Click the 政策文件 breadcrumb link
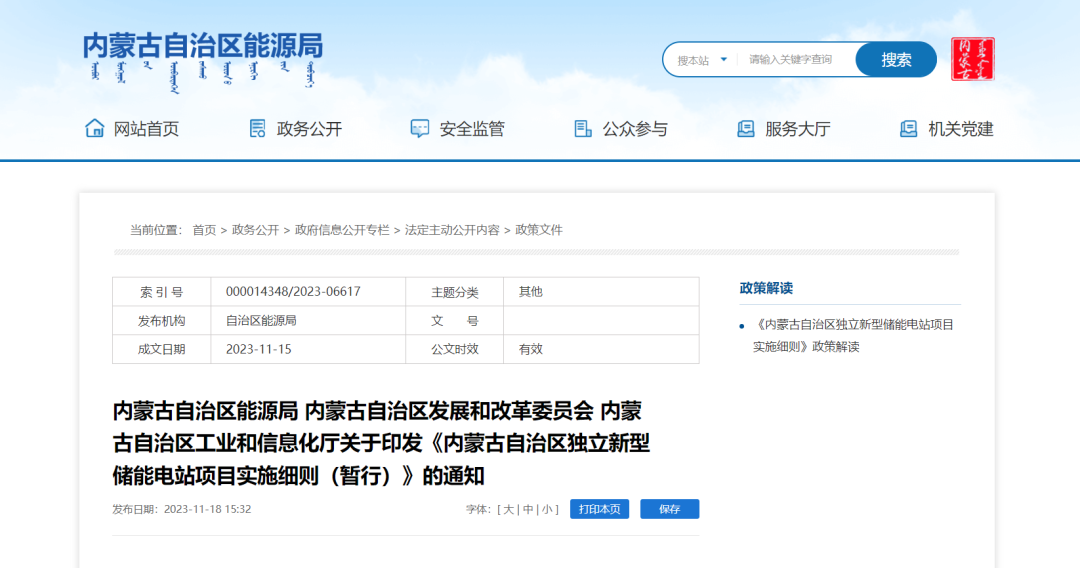This screenshot has height=568, width=1080. (539, 230)
